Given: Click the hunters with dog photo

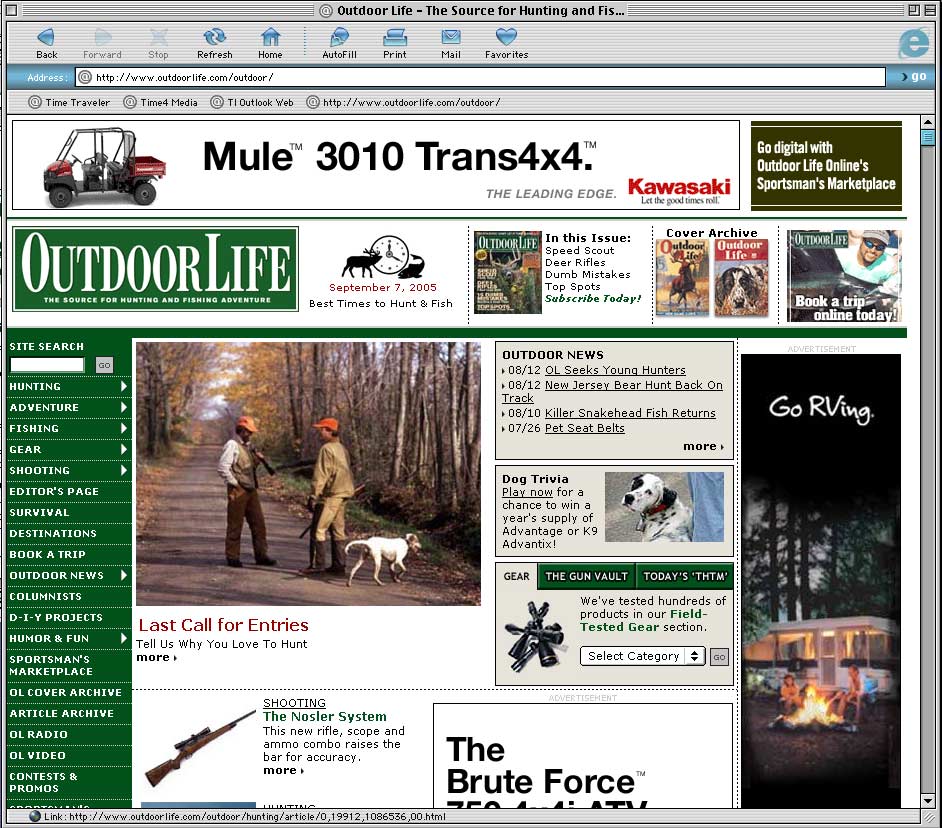Looking at the screenshot, I should pos(308,473).
